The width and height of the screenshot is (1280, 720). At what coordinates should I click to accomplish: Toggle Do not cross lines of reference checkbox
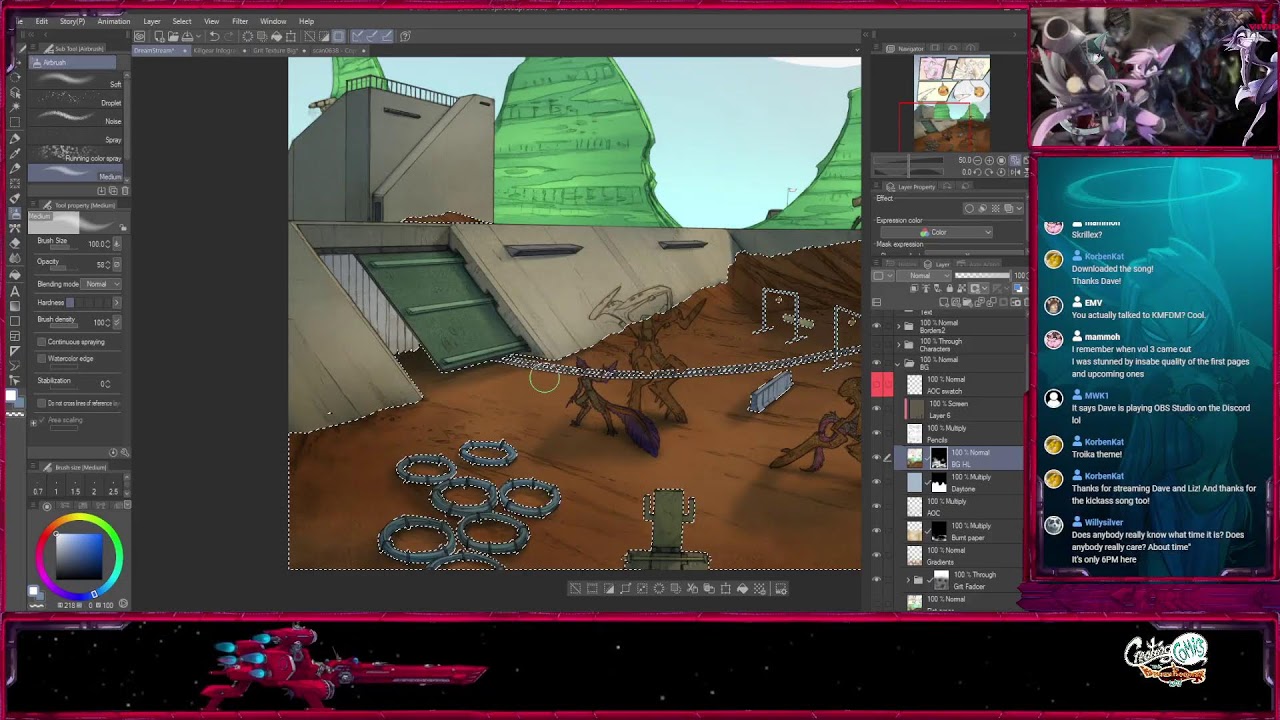pos(41,403)
